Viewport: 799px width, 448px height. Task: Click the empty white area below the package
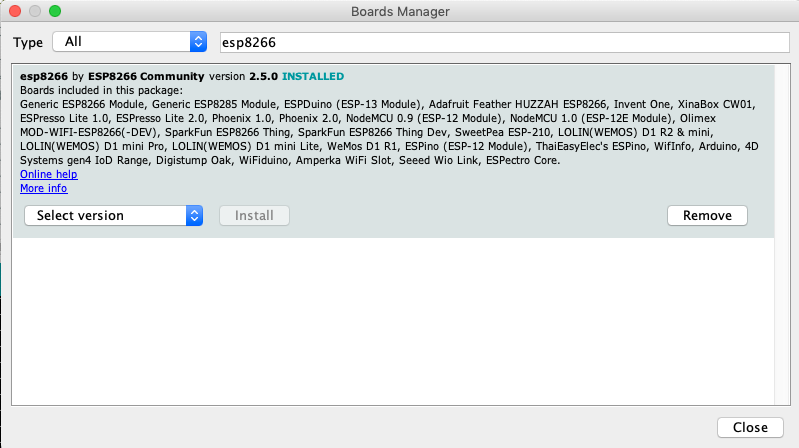pos(390,320)
